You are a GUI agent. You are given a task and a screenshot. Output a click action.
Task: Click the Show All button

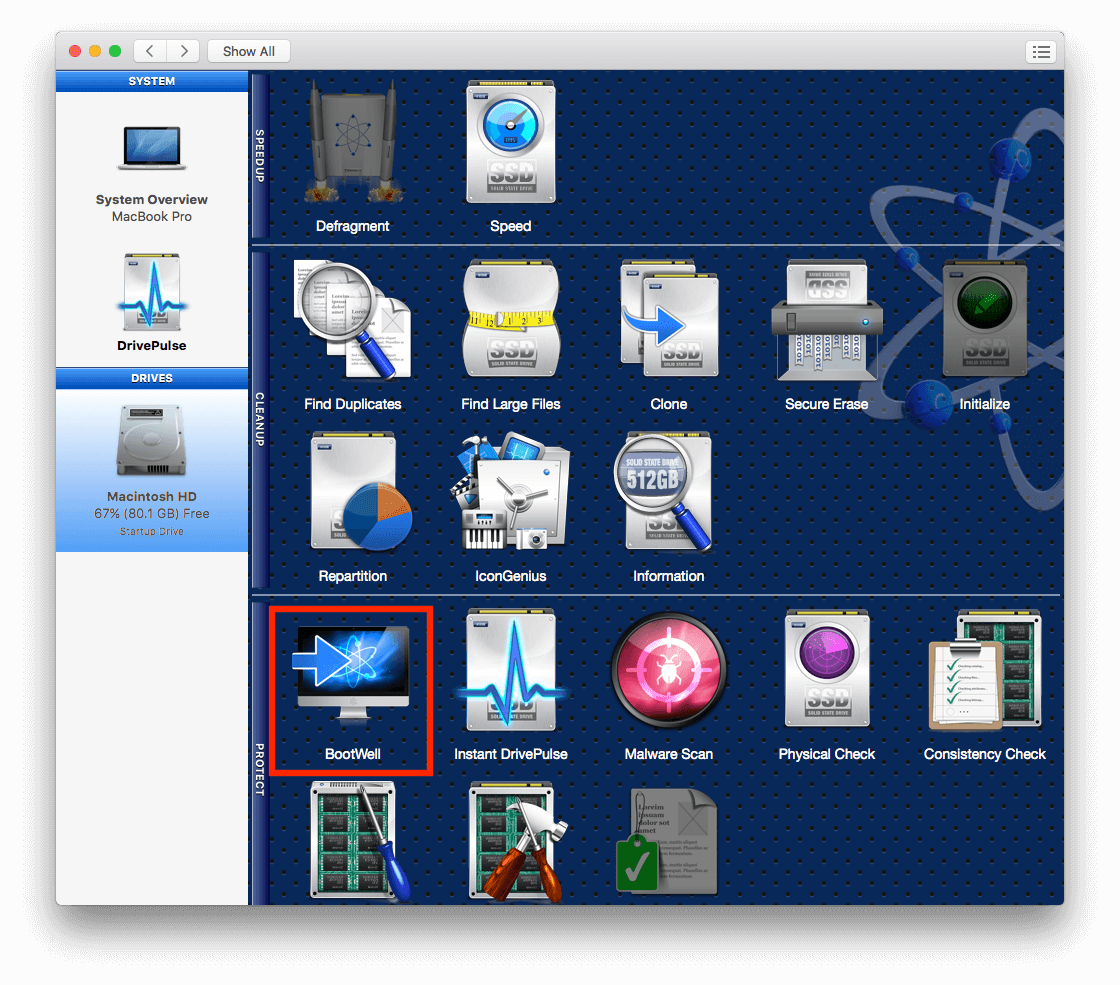(249, 51)
